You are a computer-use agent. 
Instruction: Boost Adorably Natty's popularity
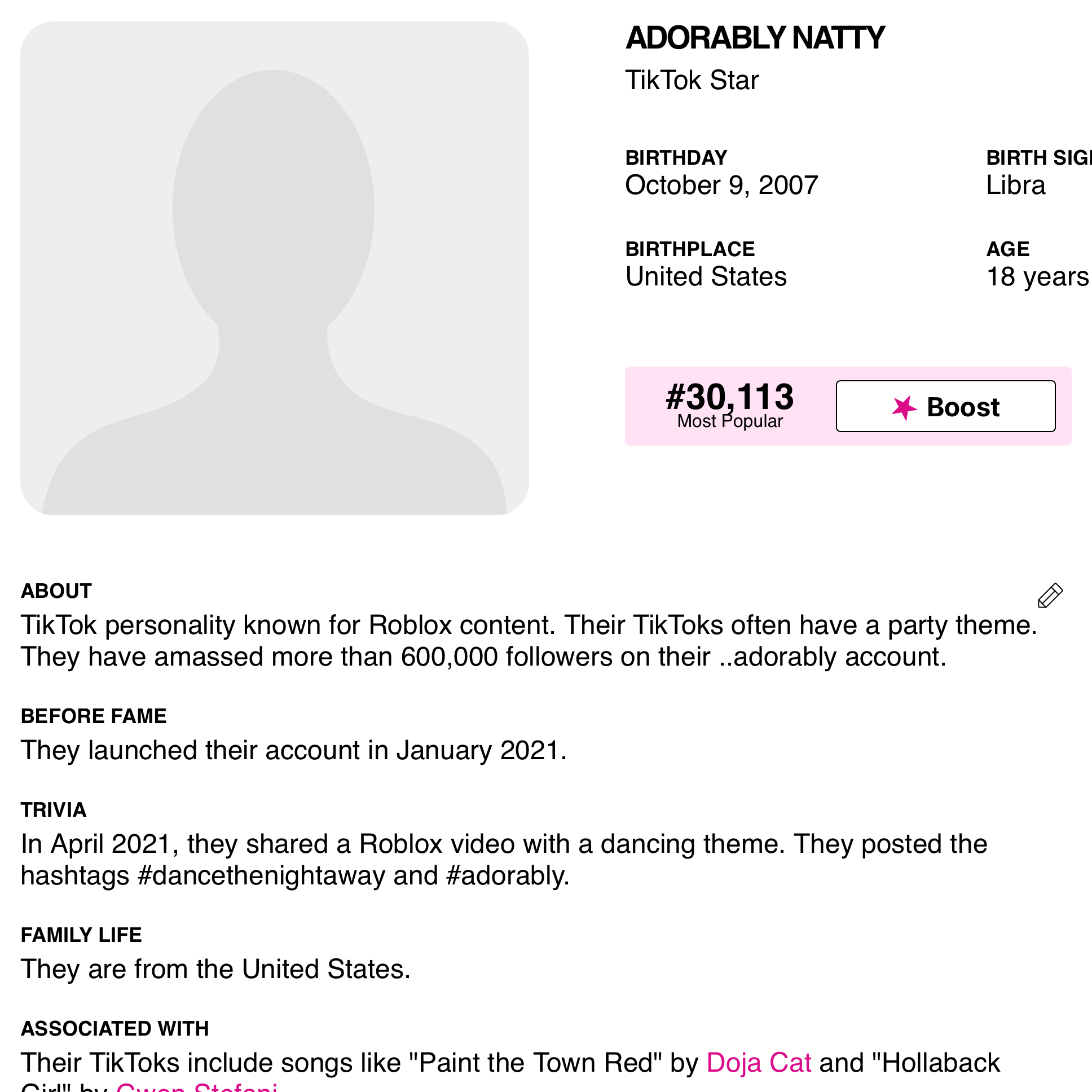click(945, 406)
